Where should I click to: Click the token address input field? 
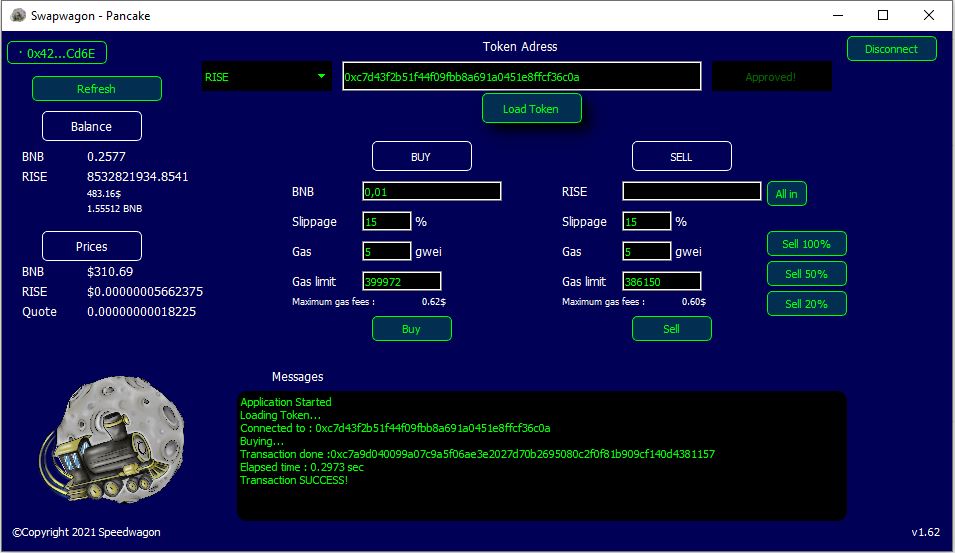pos(521,77)
